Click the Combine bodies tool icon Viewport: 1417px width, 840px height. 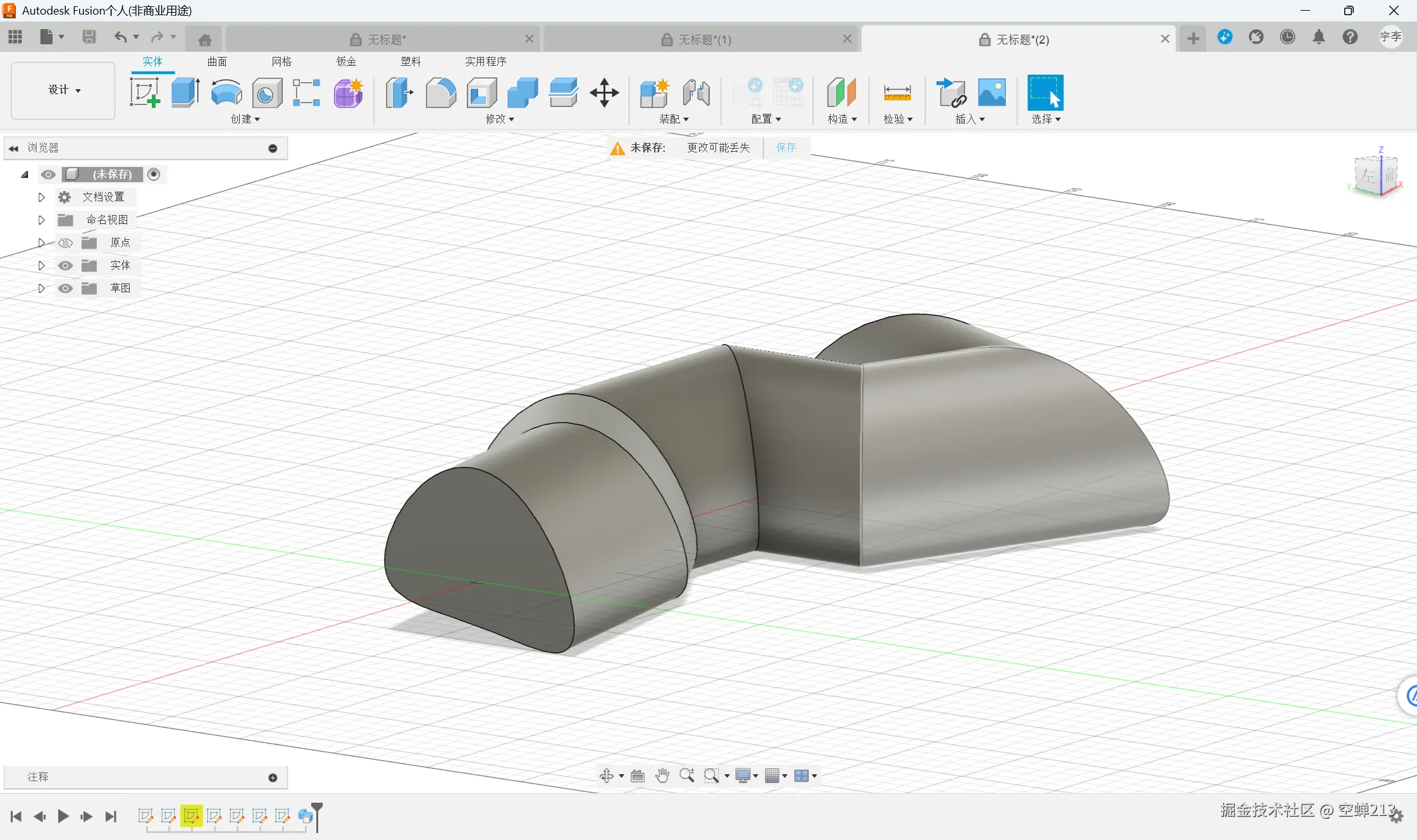click(523, 93)
